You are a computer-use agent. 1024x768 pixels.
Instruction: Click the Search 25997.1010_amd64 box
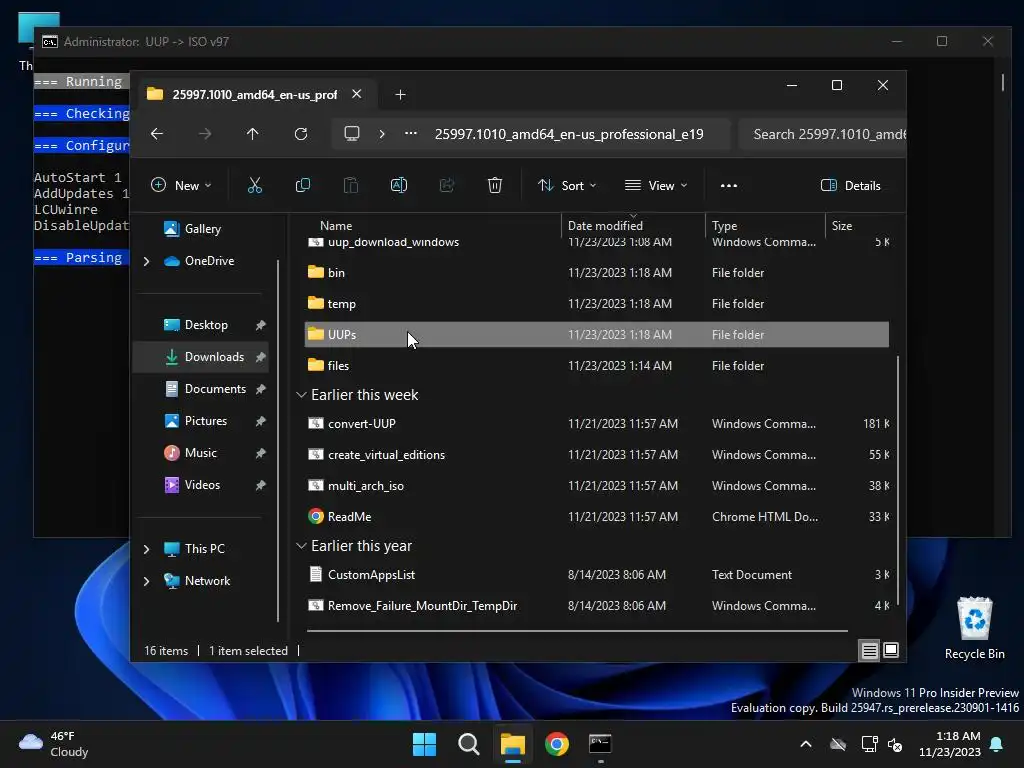tap(824, 134)
